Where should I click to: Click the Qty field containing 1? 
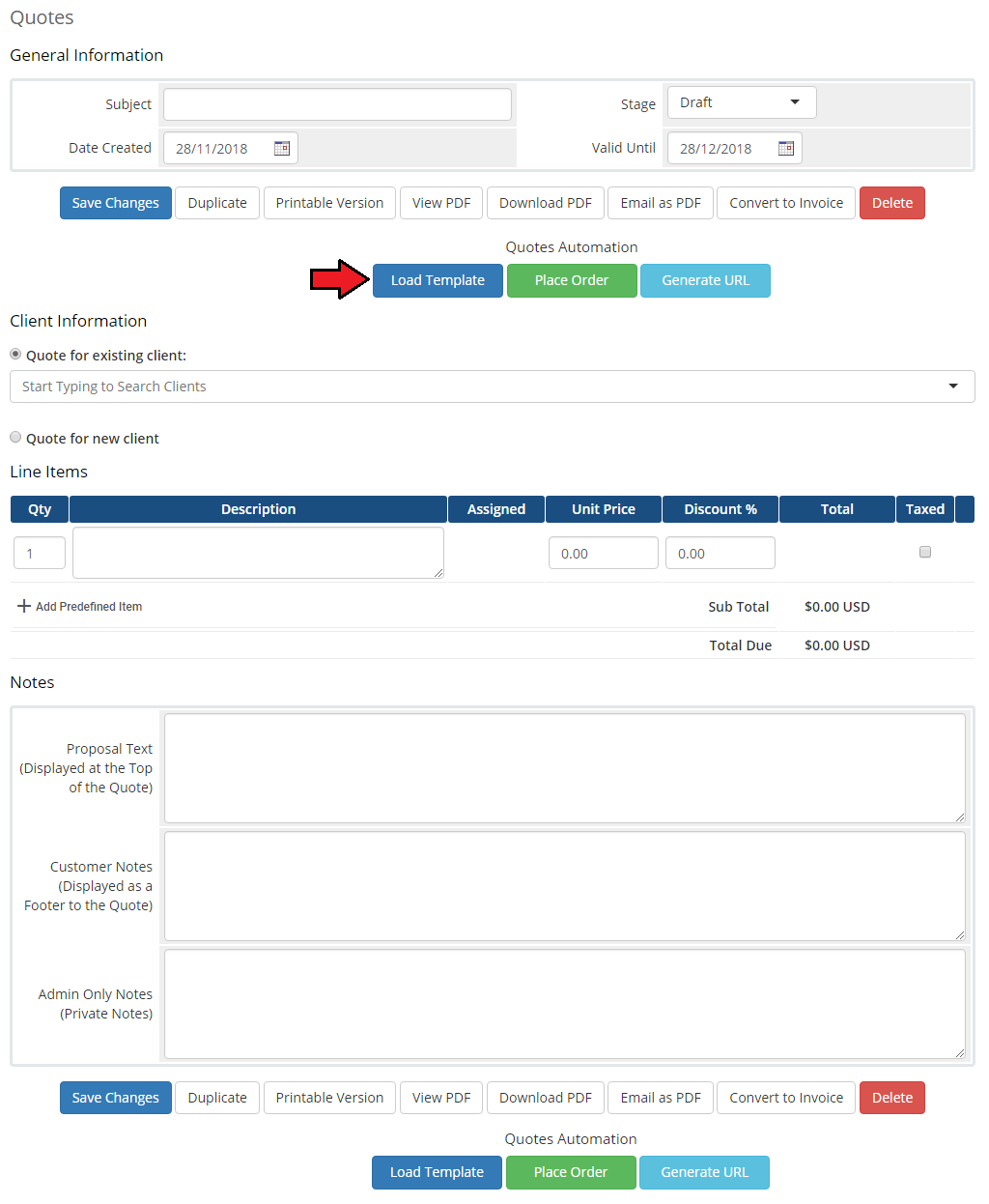point(40,553)
